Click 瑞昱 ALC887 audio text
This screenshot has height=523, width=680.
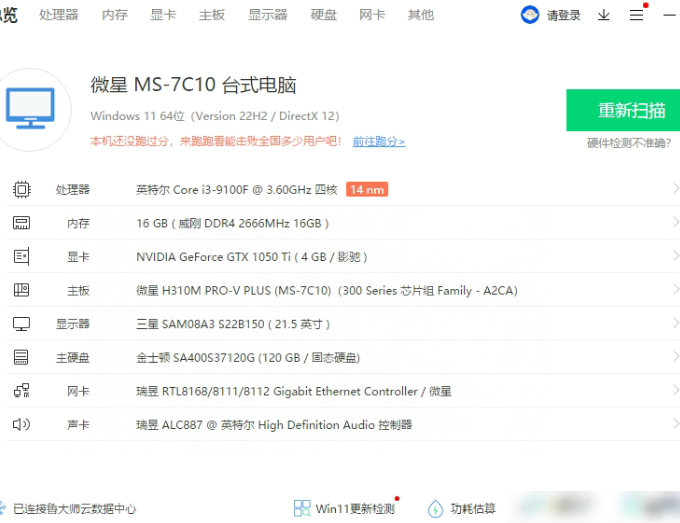coord(274,425)
